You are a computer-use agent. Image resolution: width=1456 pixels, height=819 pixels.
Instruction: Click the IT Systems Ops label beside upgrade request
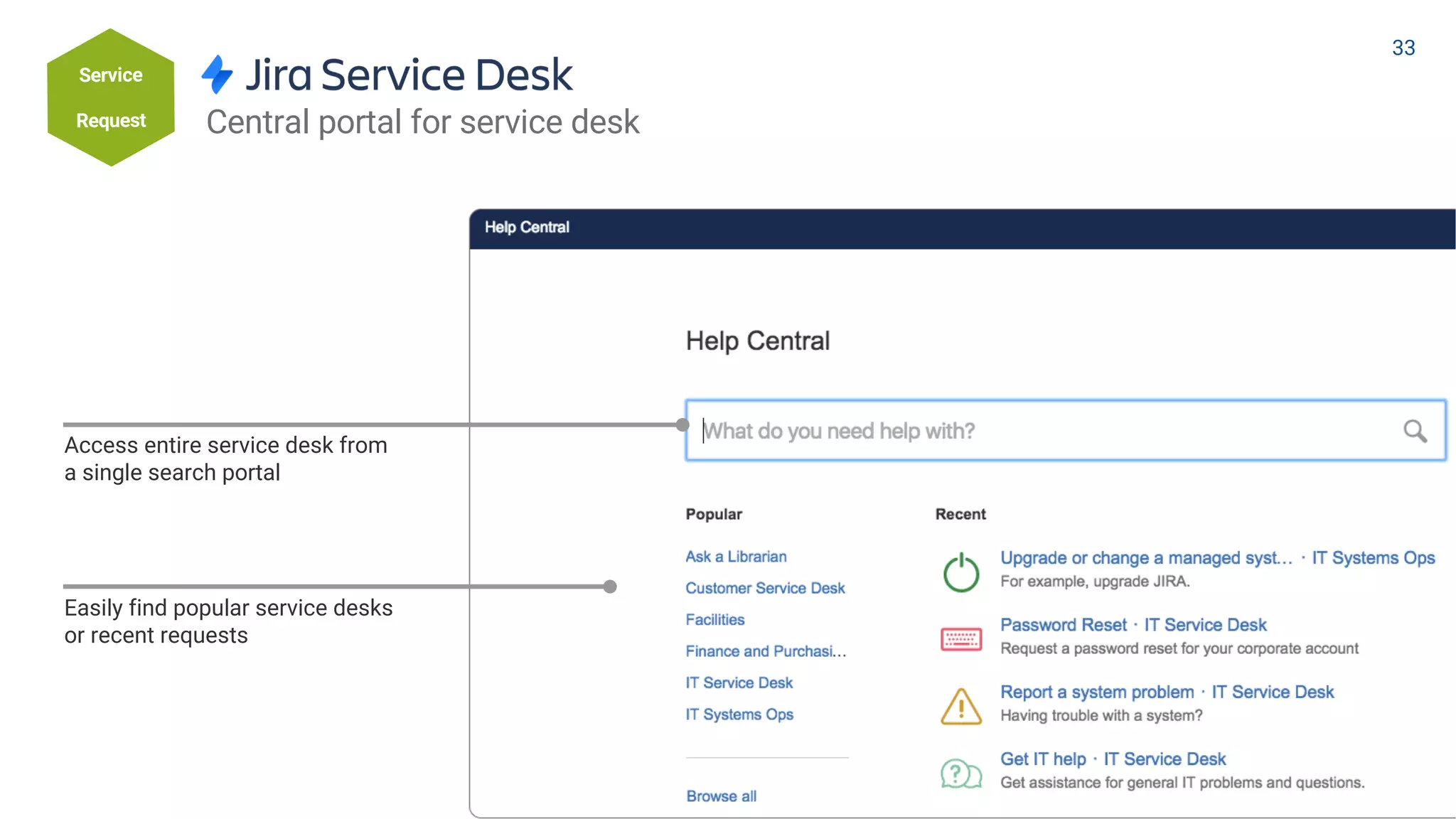click(1373, 558)
